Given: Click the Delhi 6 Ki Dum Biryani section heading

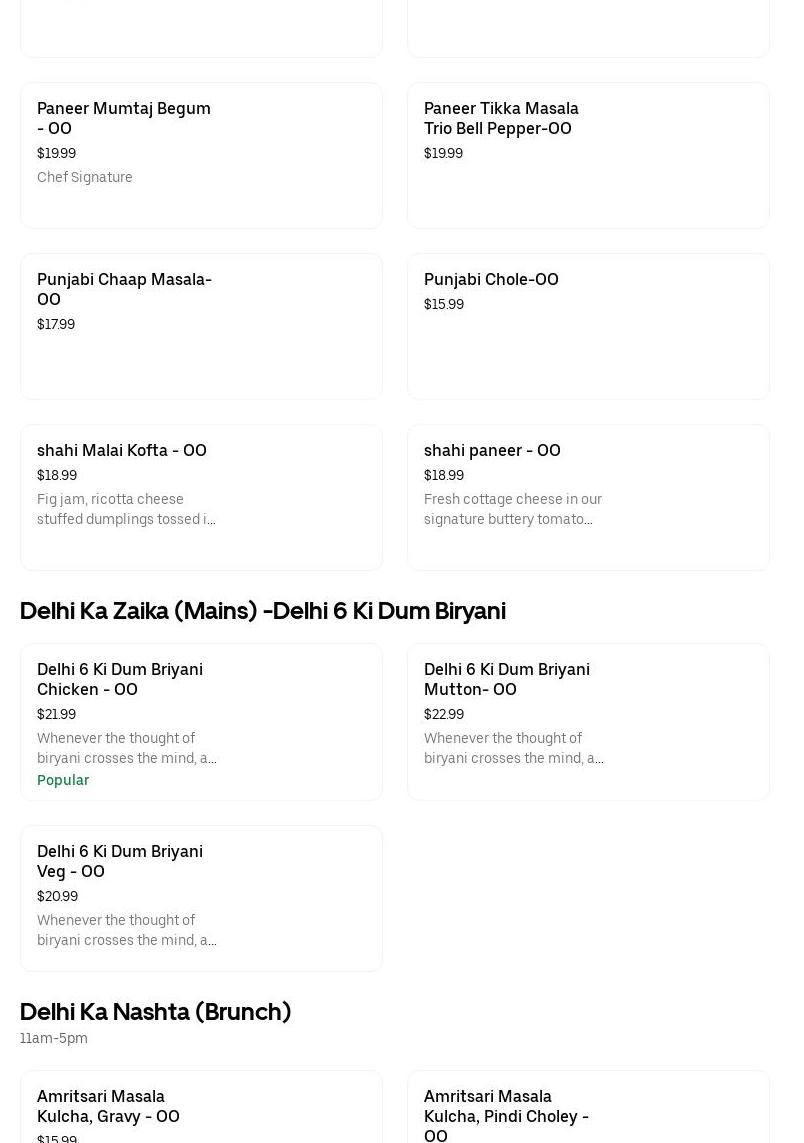Looking at the screenshot, I should [263, 611].
